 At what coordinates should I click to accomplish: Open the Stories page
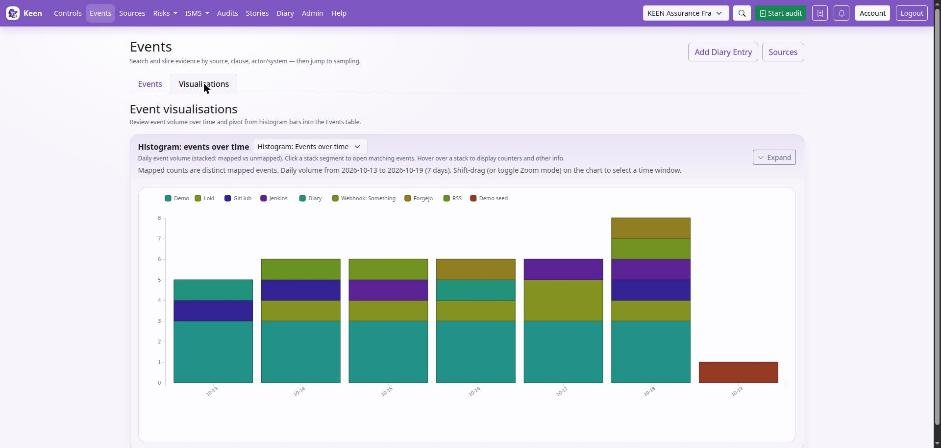(257, 13)
